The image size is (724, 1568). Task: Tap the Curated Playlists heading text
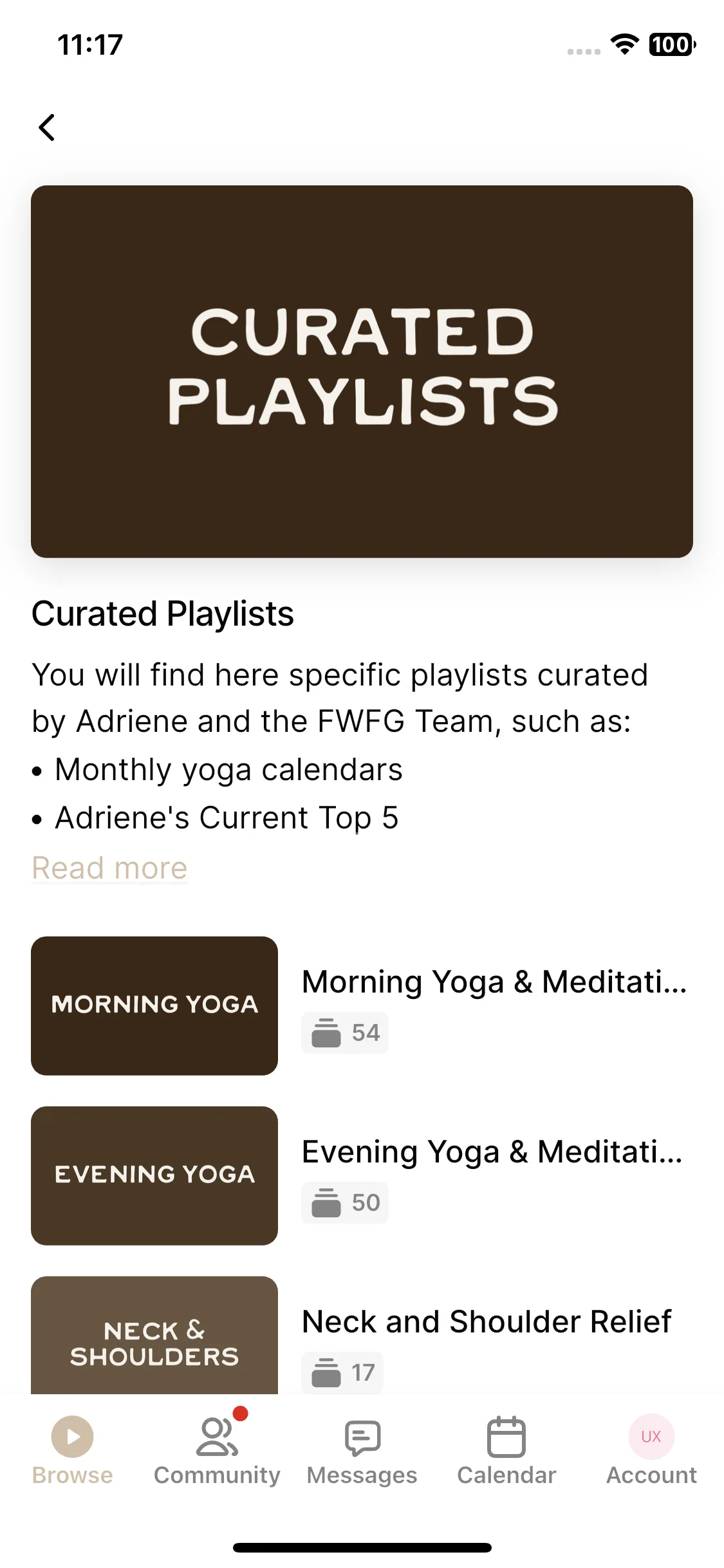point(163,613)
